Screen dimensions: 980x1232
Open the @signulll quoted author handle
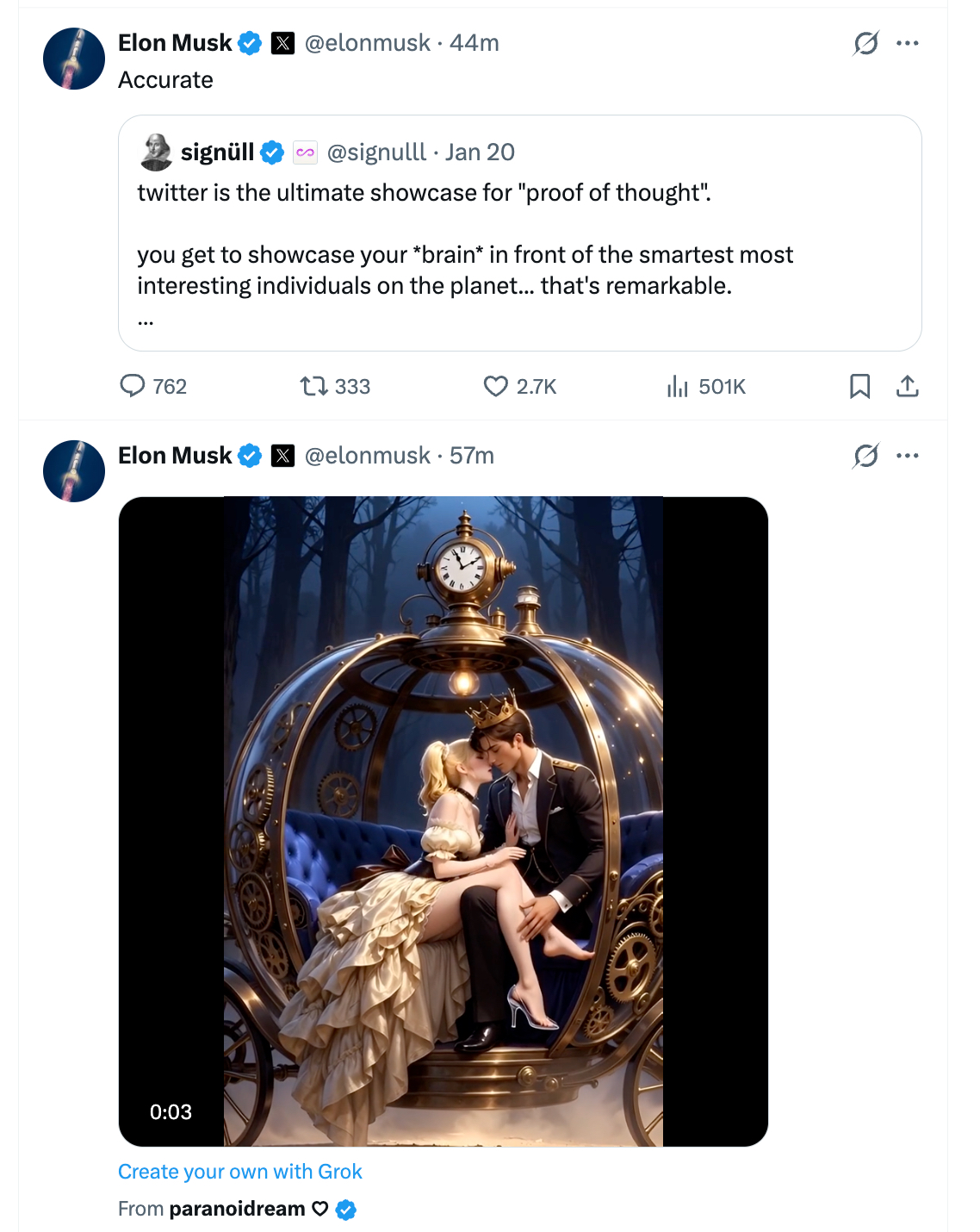click(376, 152)
